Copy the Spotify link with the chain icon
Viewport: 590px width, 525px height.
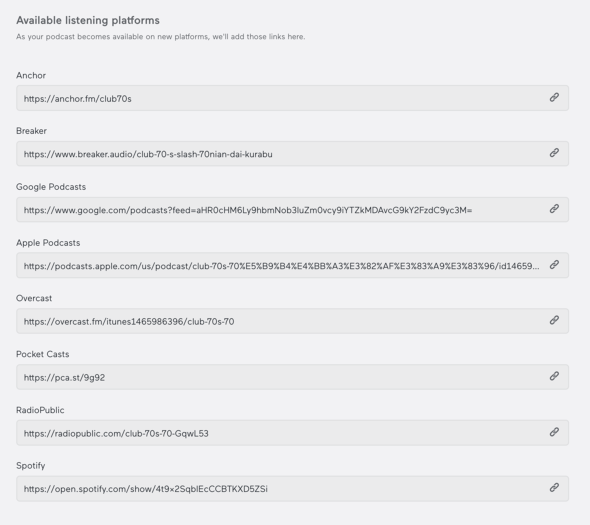554,488
